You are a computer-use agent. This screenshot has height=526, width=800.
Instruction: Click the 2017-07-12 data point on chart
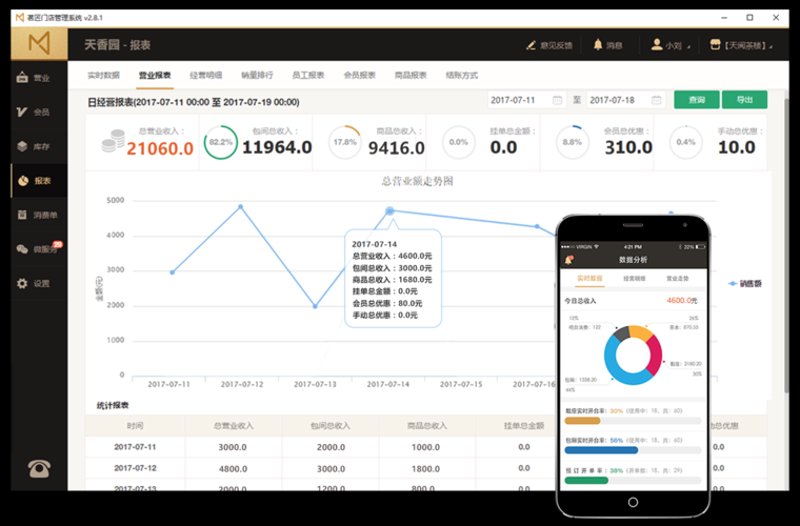point(241,207)
